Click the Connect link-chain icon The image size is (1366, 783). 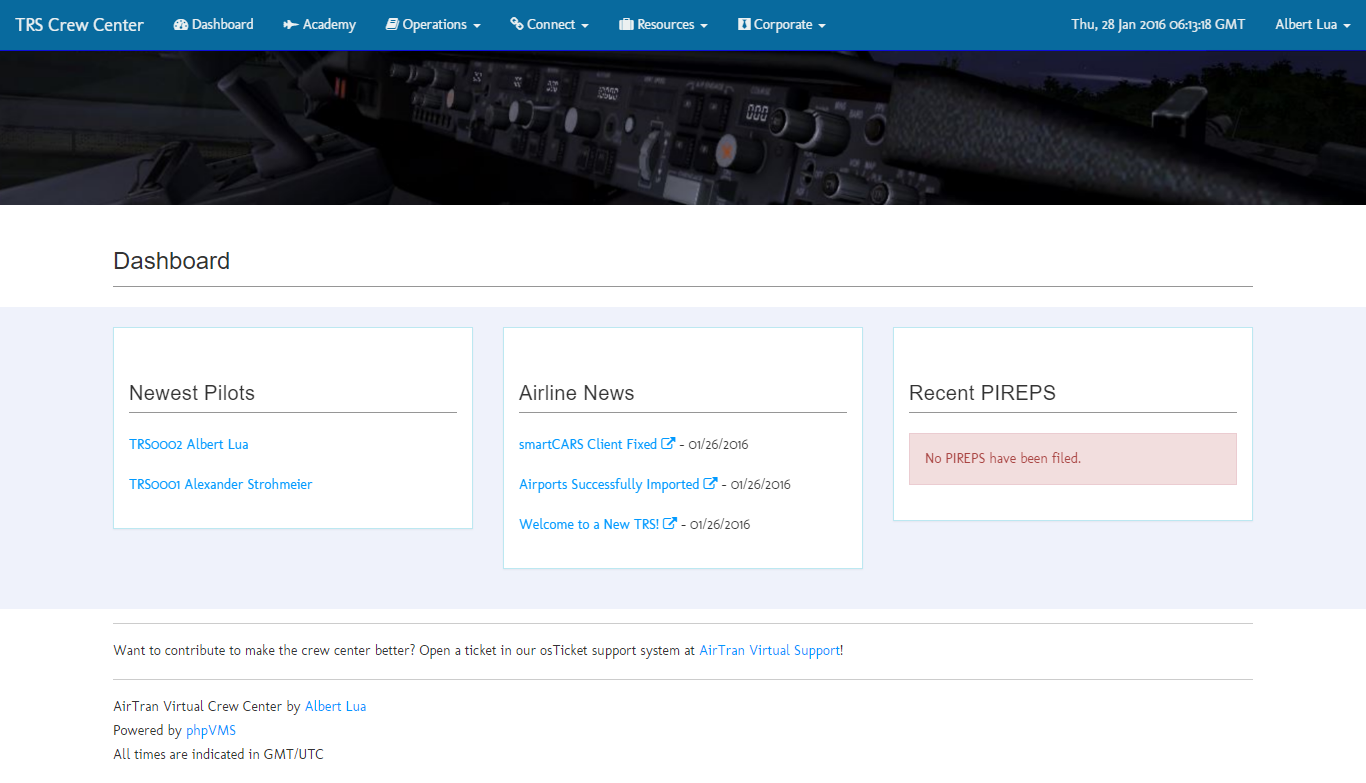click(x=517, y=24)
